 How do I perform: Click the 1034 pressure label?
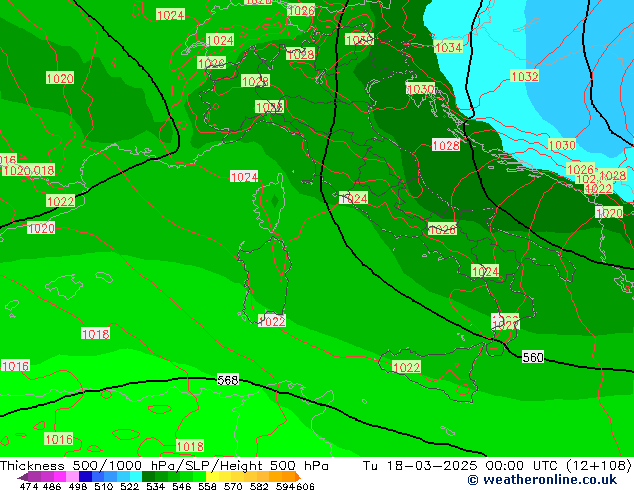(x=448, y=47)
